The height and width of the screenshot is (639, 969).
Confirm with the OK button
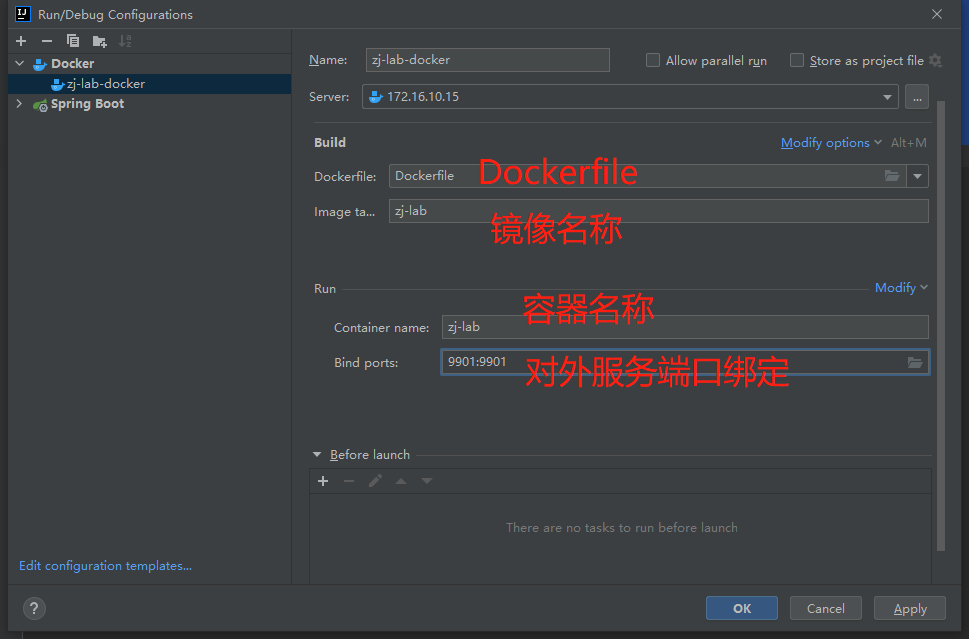(742, 608)
